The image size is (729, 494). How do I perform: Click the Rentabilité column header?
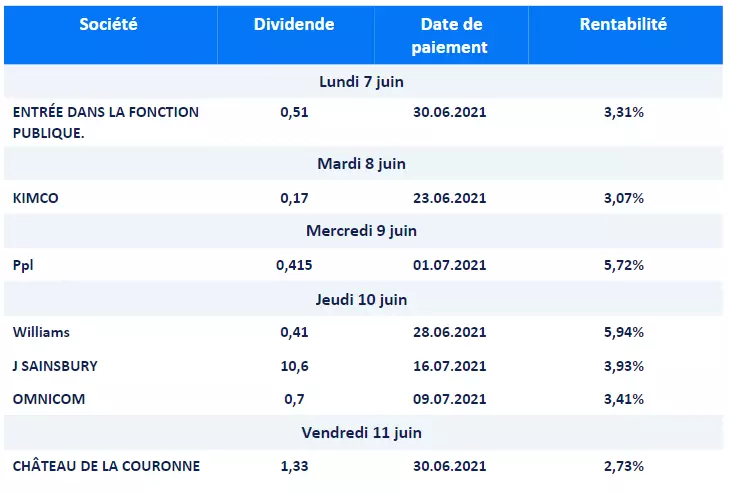[x=625, y=35]
